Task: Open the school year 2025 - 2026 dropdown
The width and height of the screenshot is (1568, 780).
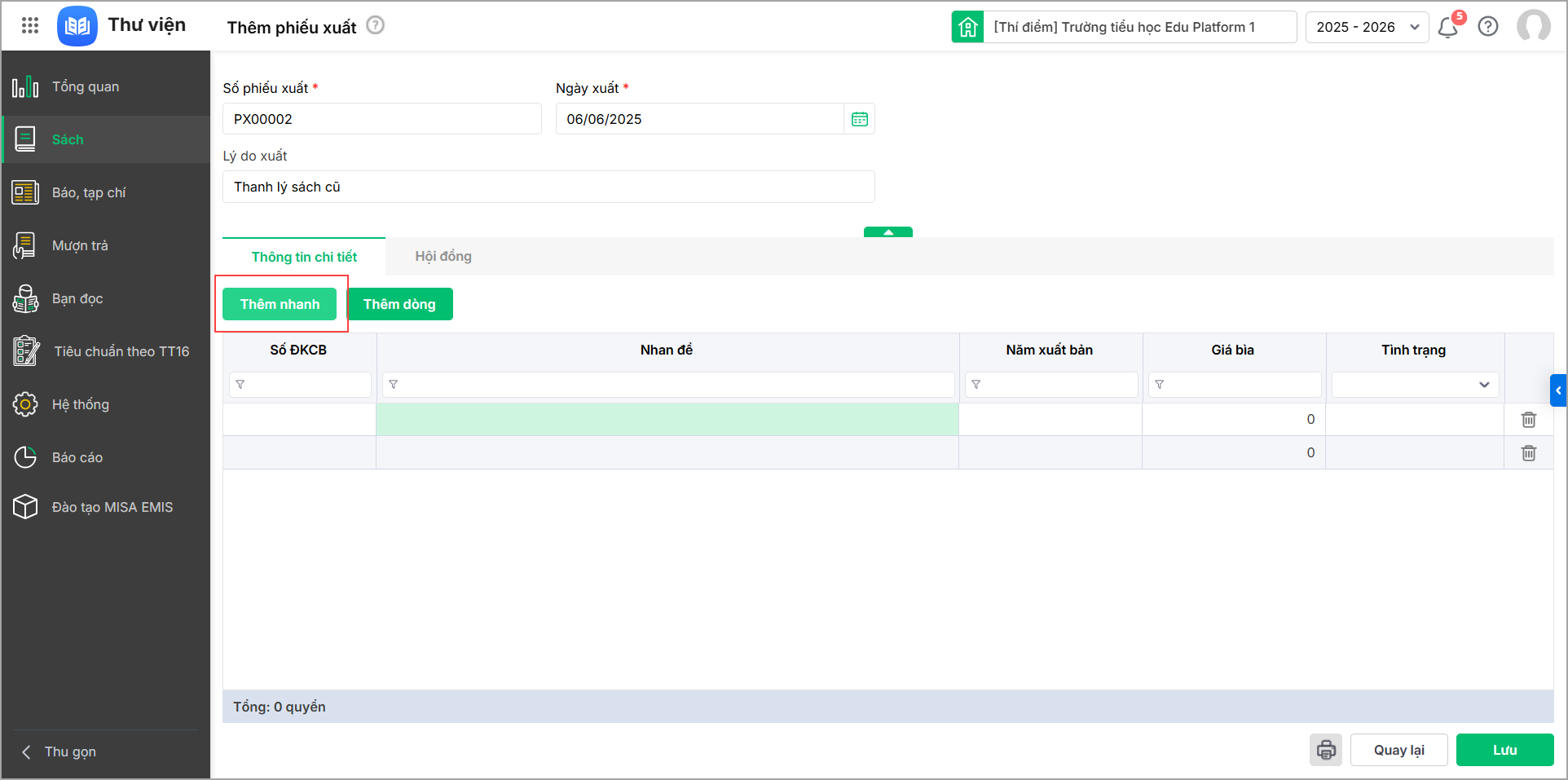Action: [x=1367, y=27]
